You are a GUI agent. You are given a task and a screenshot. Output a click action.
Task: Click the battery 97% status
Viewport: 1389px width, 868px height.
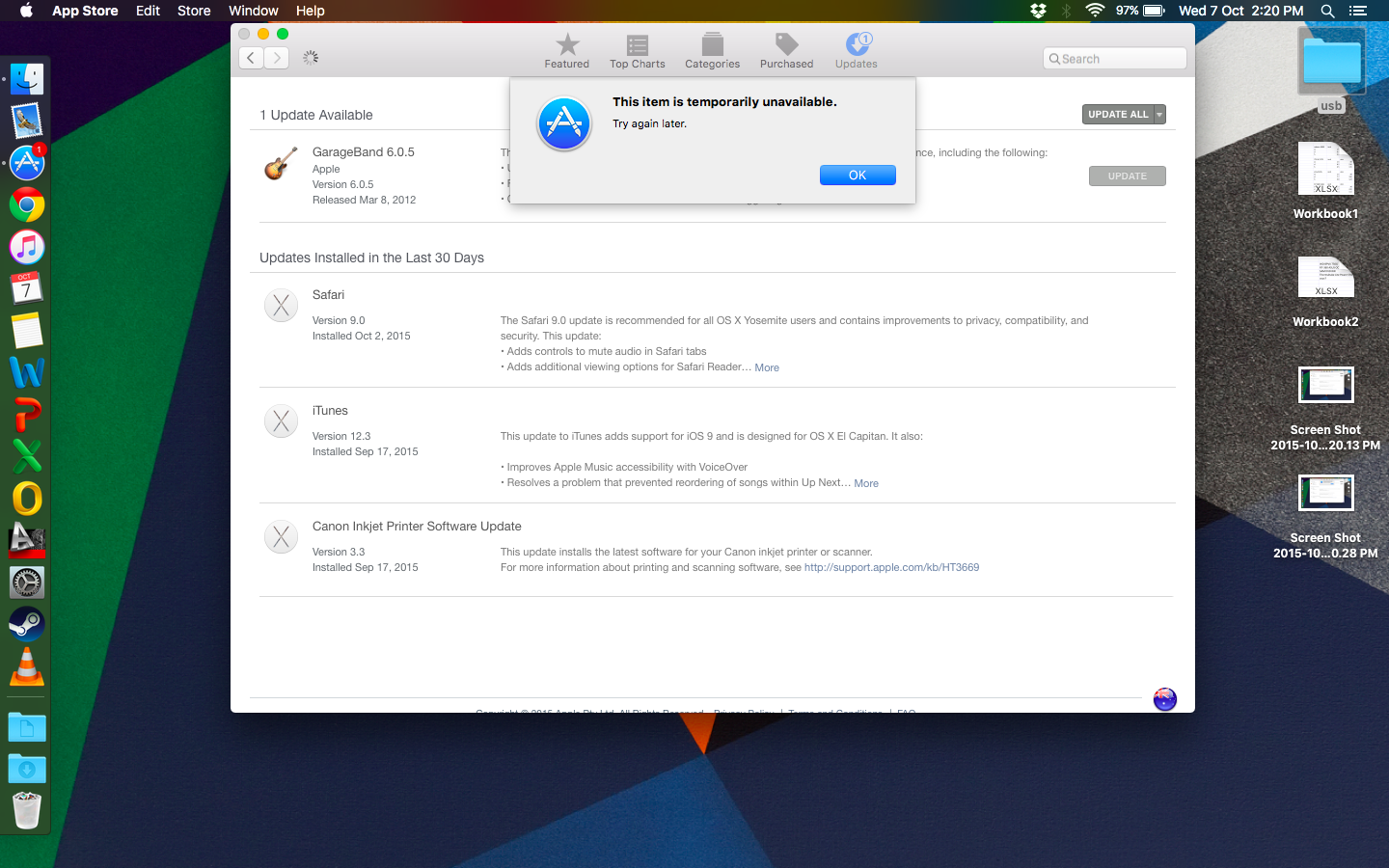coord(1140,11)
